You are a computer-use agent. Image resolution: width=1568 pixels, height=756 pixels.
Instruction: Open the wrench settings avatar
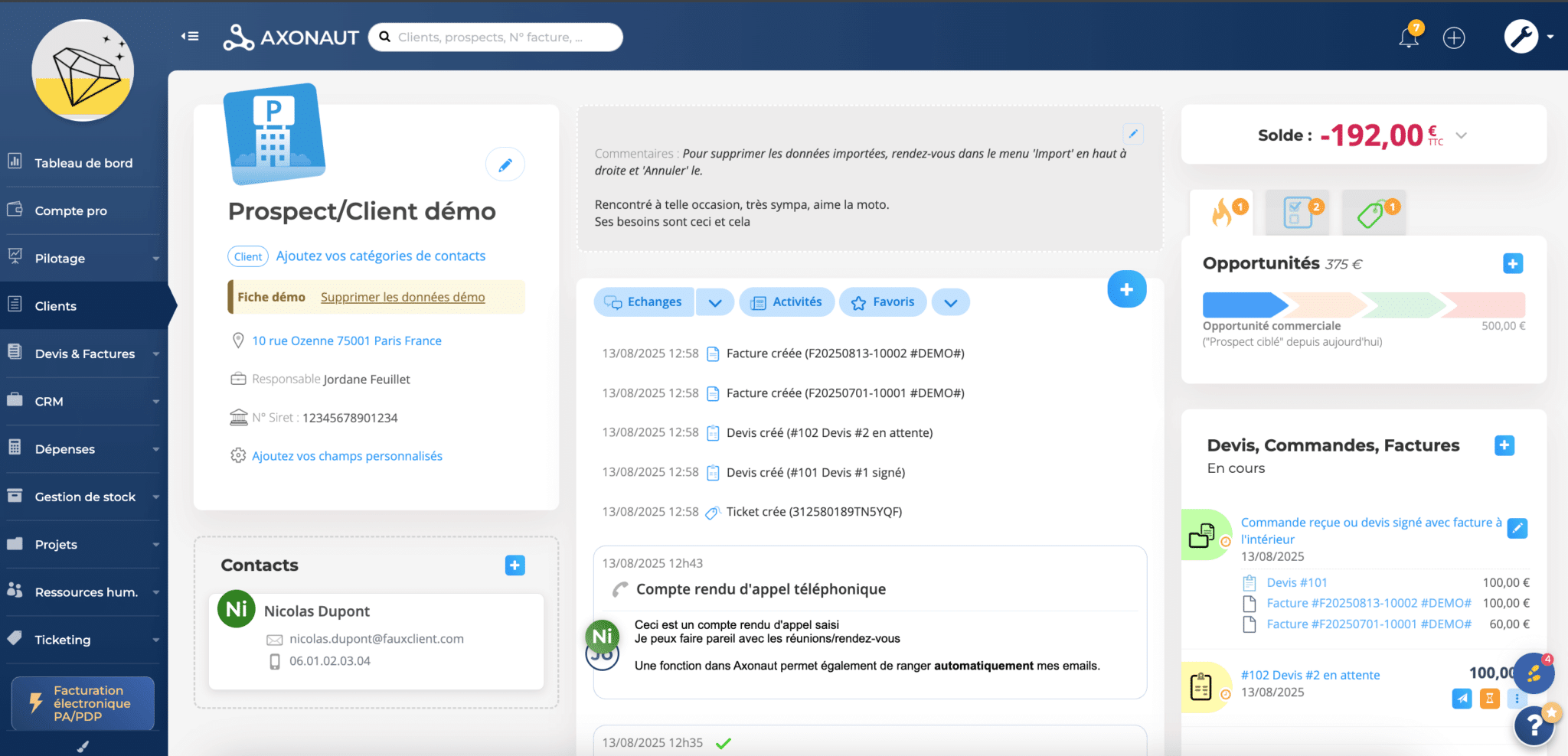(x=1521, y=36)
